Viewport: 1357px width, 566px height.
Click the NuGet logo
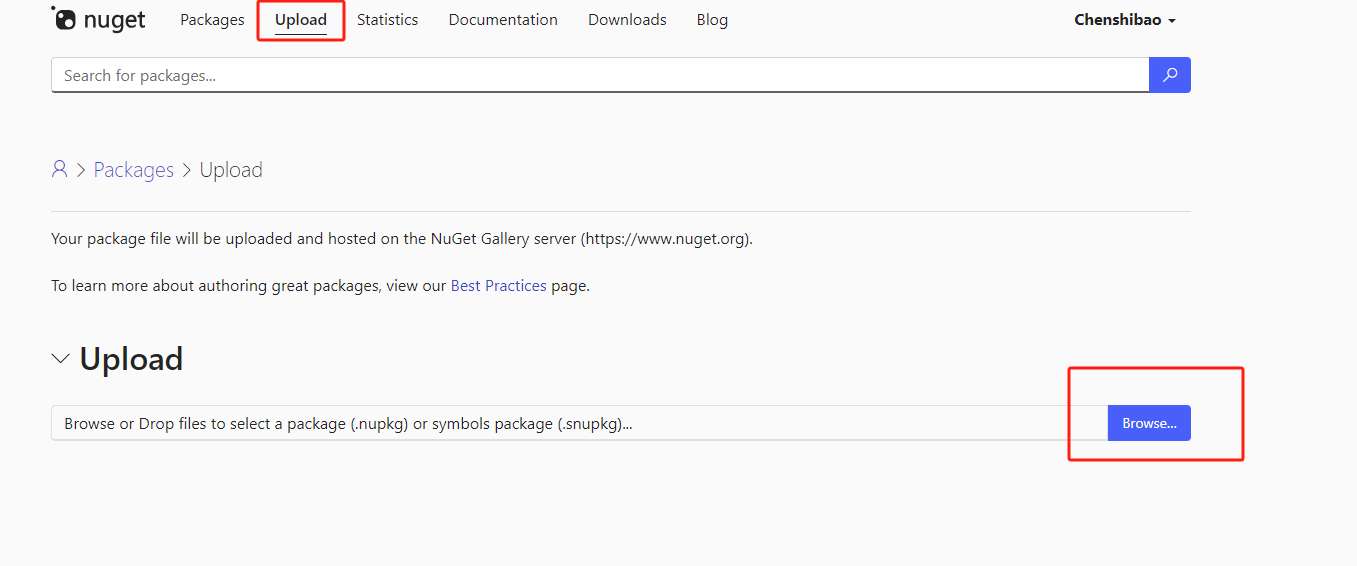(x=98, y=20)
